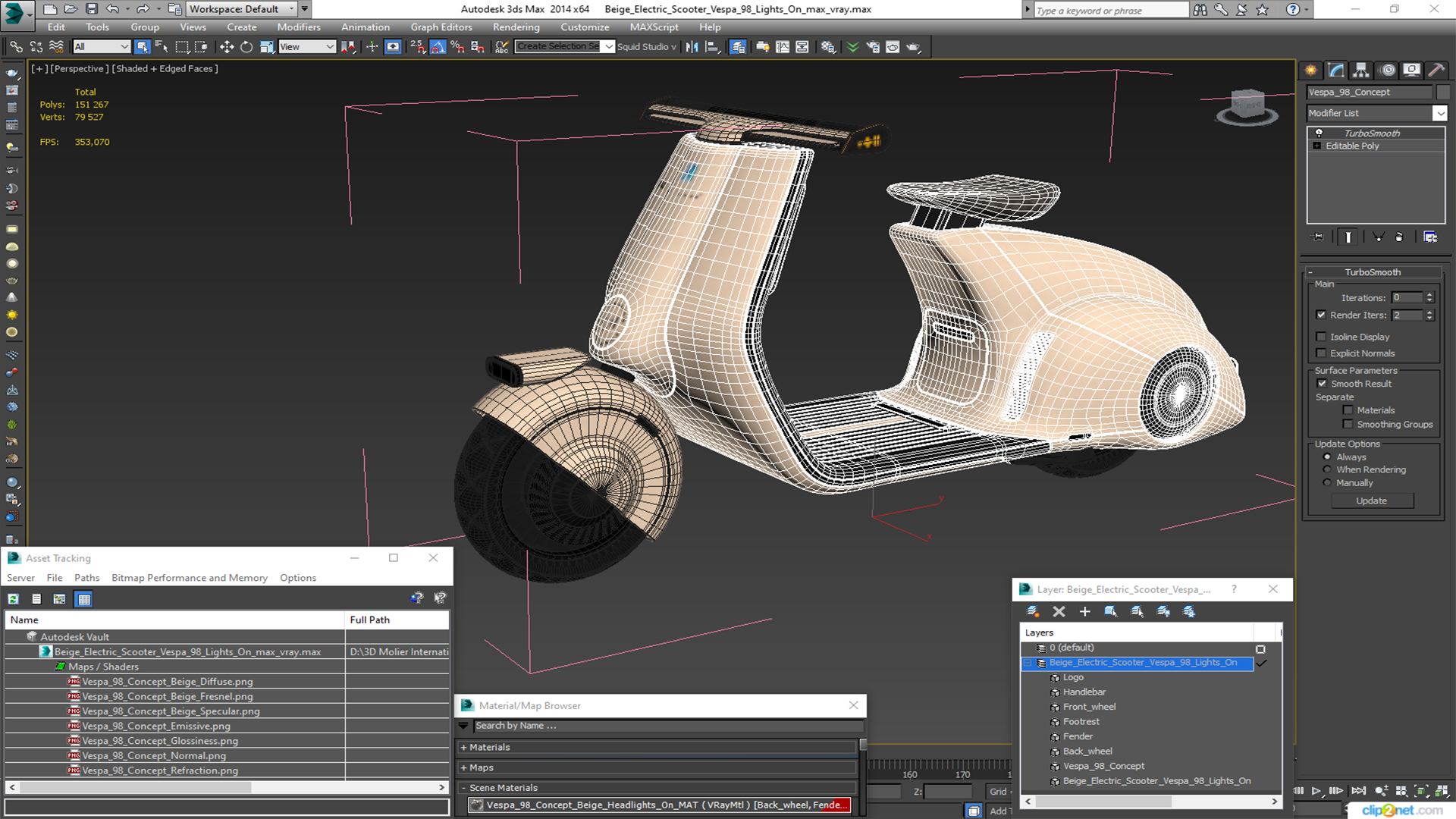Image resolution: width=1456 pixels, height=819 pixels.
Task: Toggle Show End Result in stack
Action: (x=1348, y=237)
